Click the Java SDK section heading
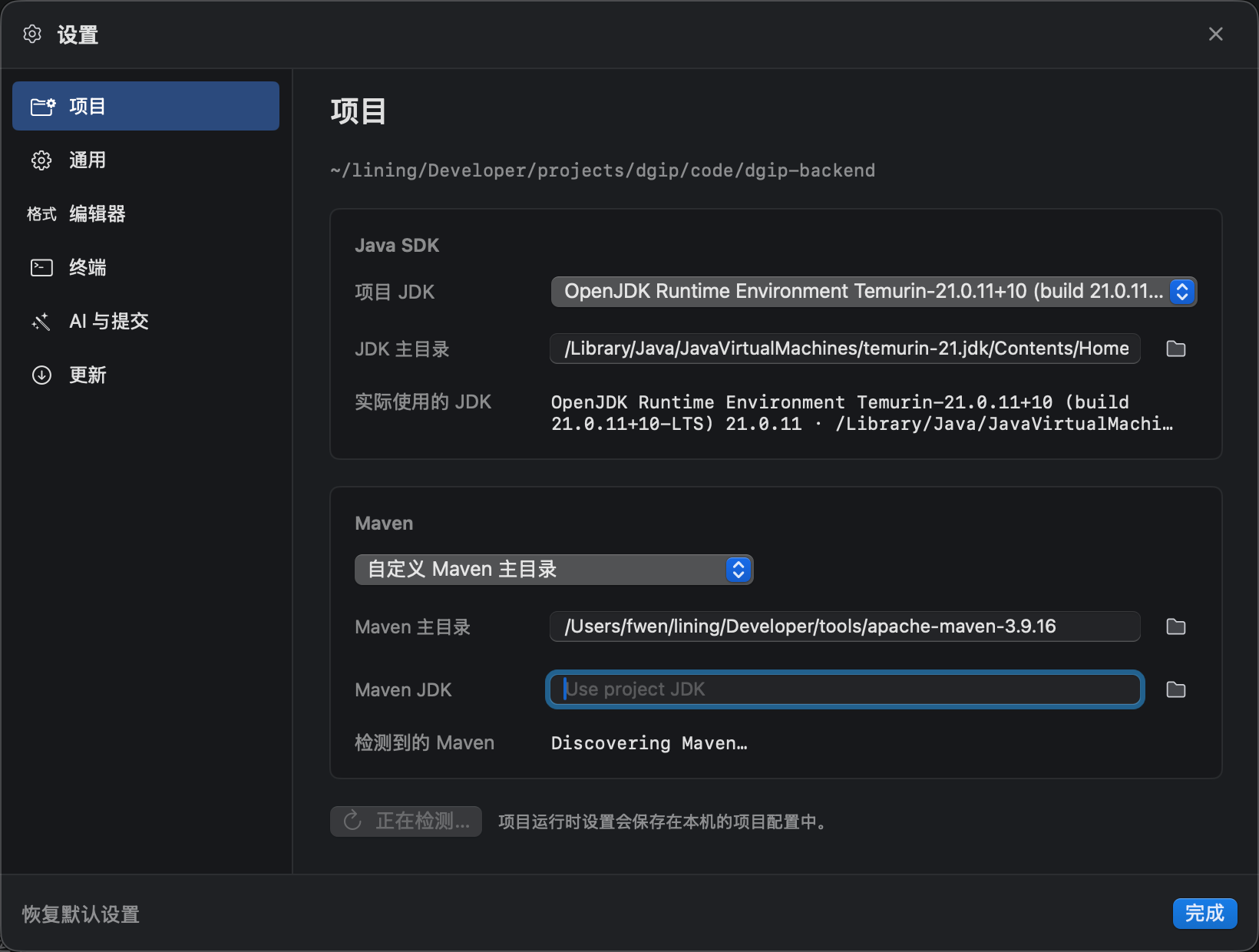1259x952 pixels. point(397,246)
